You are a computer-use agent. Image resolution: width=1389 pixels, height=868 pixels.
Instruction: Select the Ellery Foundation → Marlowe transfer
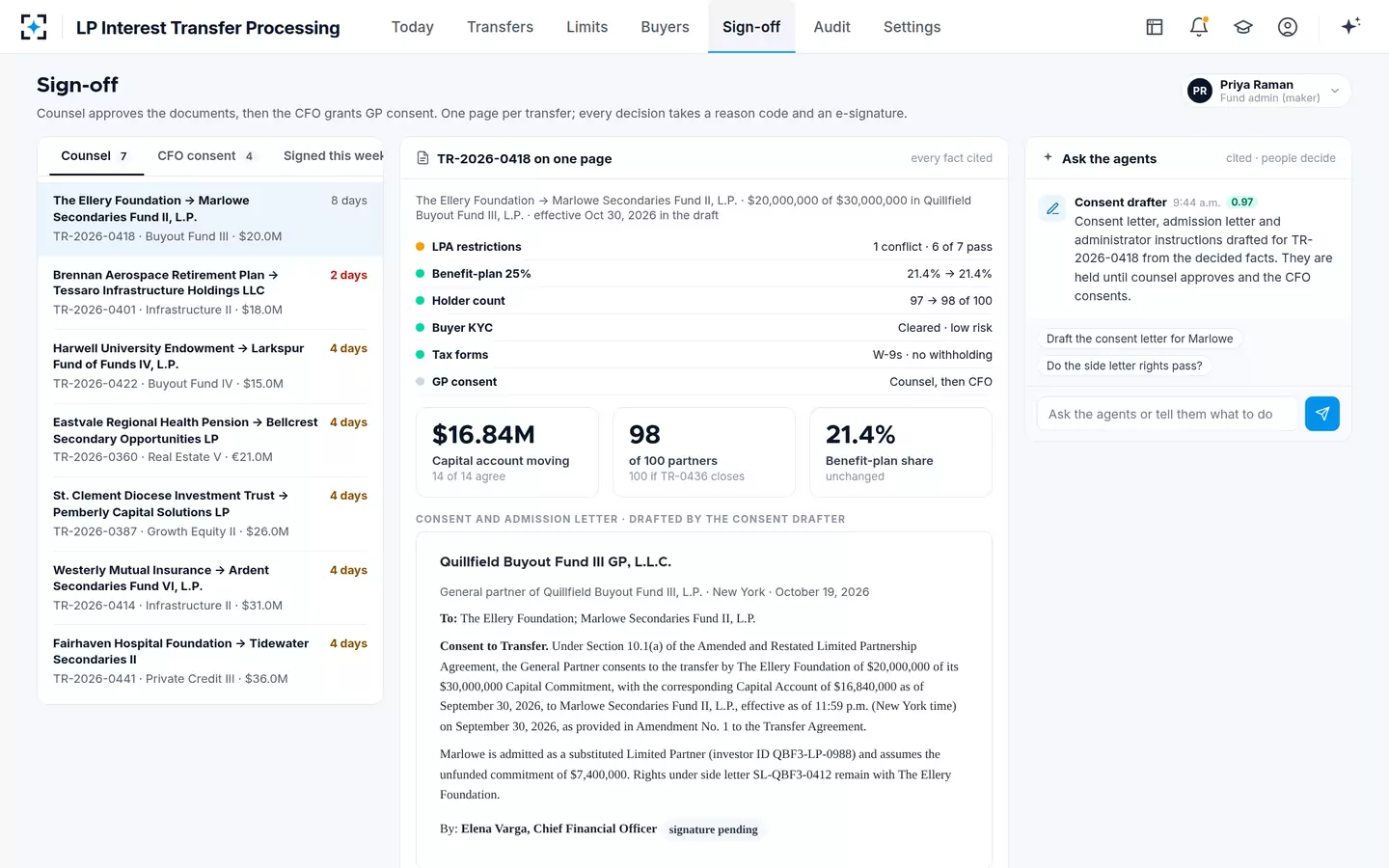pos(210,218)
